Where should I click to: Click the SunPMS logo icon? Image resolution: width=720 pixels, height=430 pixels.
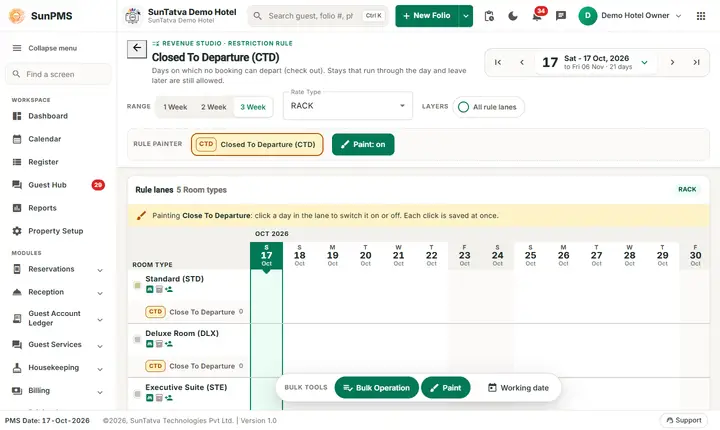coord(17,16)
